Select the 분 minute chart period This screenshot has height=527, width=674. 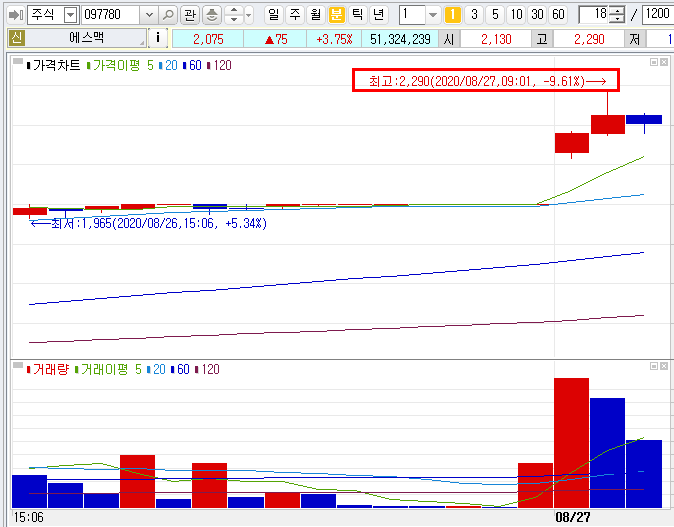337,15
